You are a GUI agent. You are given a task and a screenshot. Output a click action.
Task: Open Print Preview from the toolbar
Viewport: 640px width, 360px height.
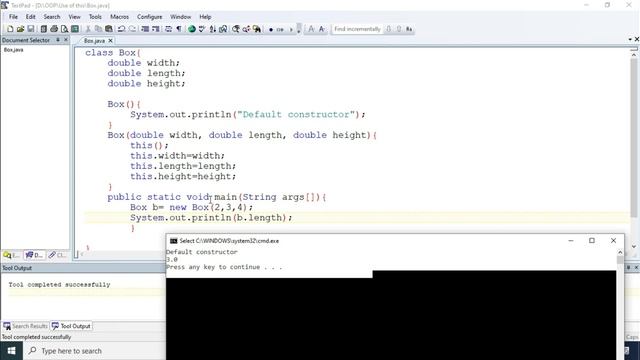pyautogui.click(x=64, y=29)
